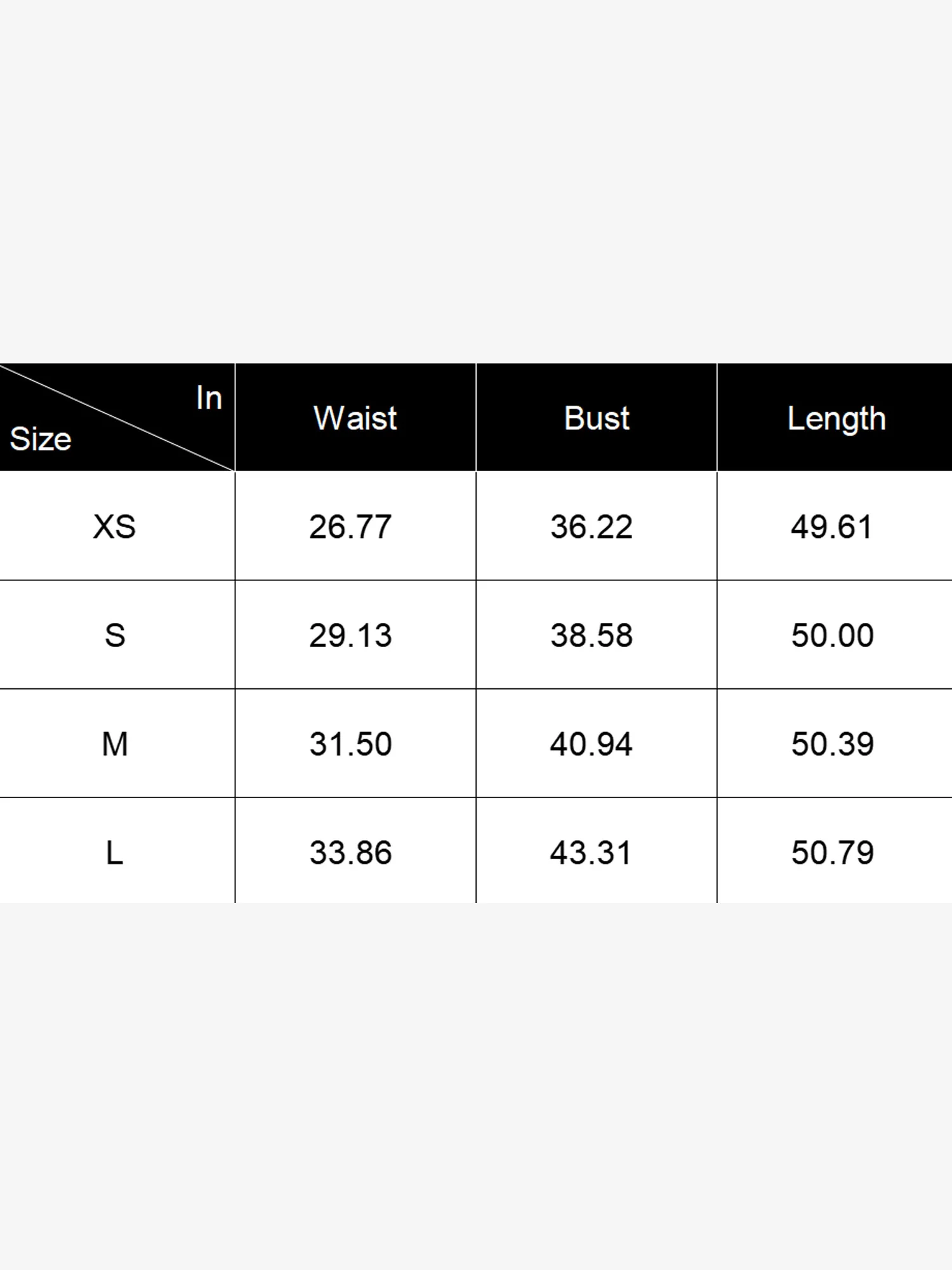
Task: Click the S waist value 29.13
Action: 350,635
